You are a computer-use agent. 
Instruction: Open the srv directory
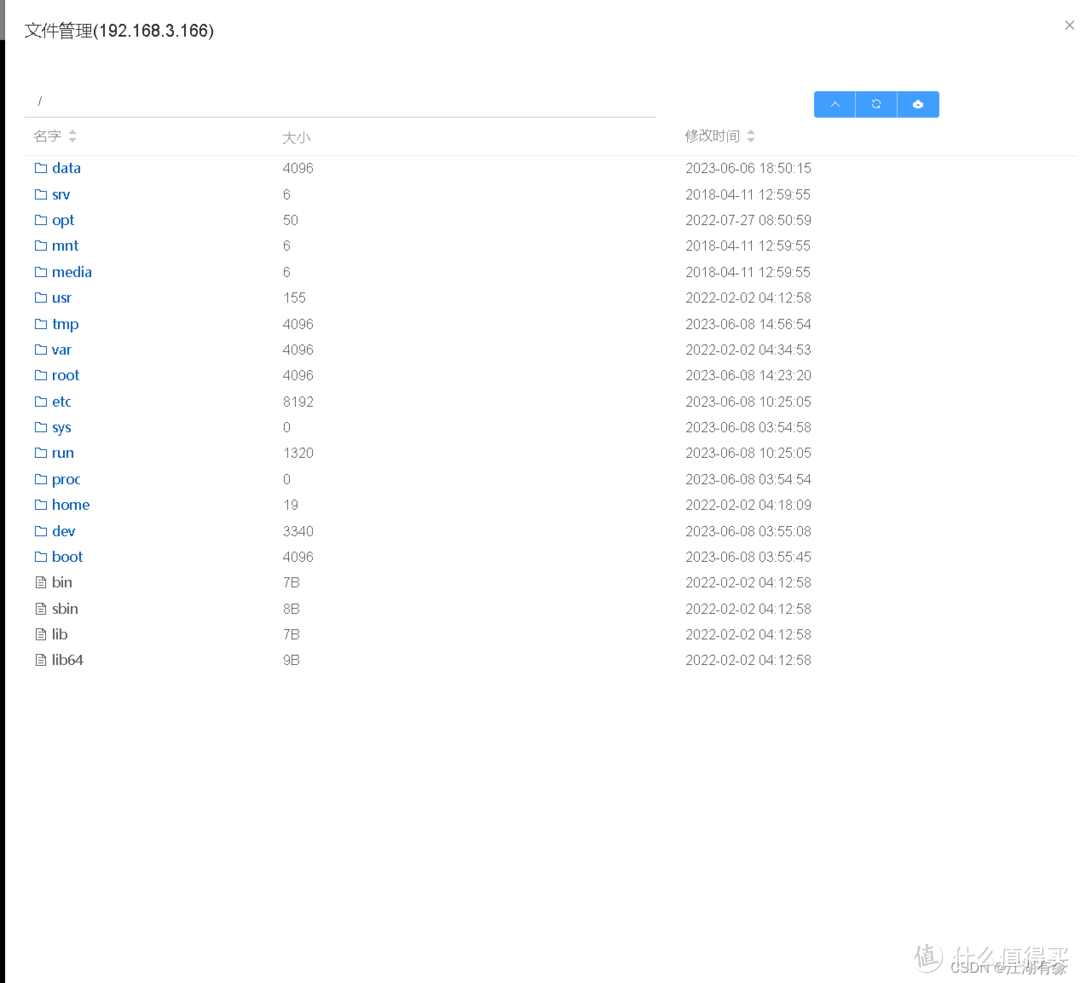61,194
